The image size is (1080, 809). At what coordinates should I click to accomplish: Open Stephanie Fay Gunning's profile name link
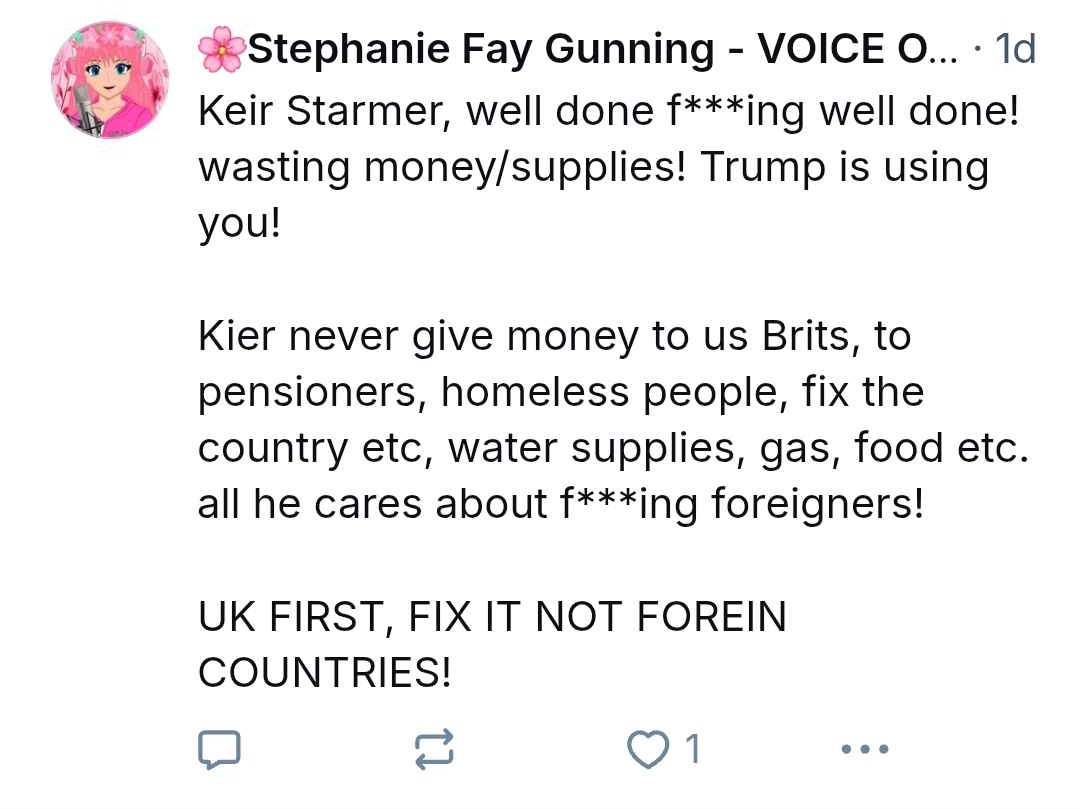point(482,48)
